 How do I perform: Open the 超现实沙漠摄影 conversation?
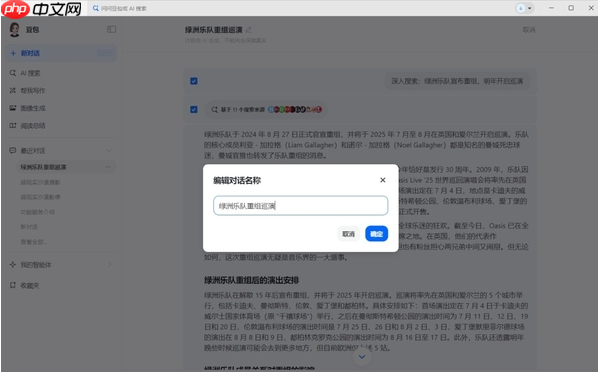click(x=40, y=182)
